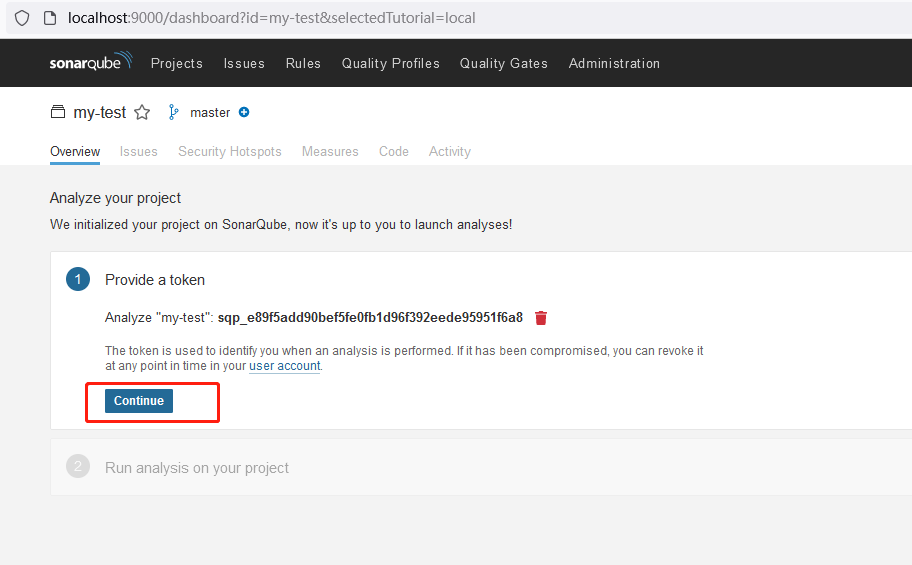Select the master branch label
912x565 pixels.
tap(210, 113)
